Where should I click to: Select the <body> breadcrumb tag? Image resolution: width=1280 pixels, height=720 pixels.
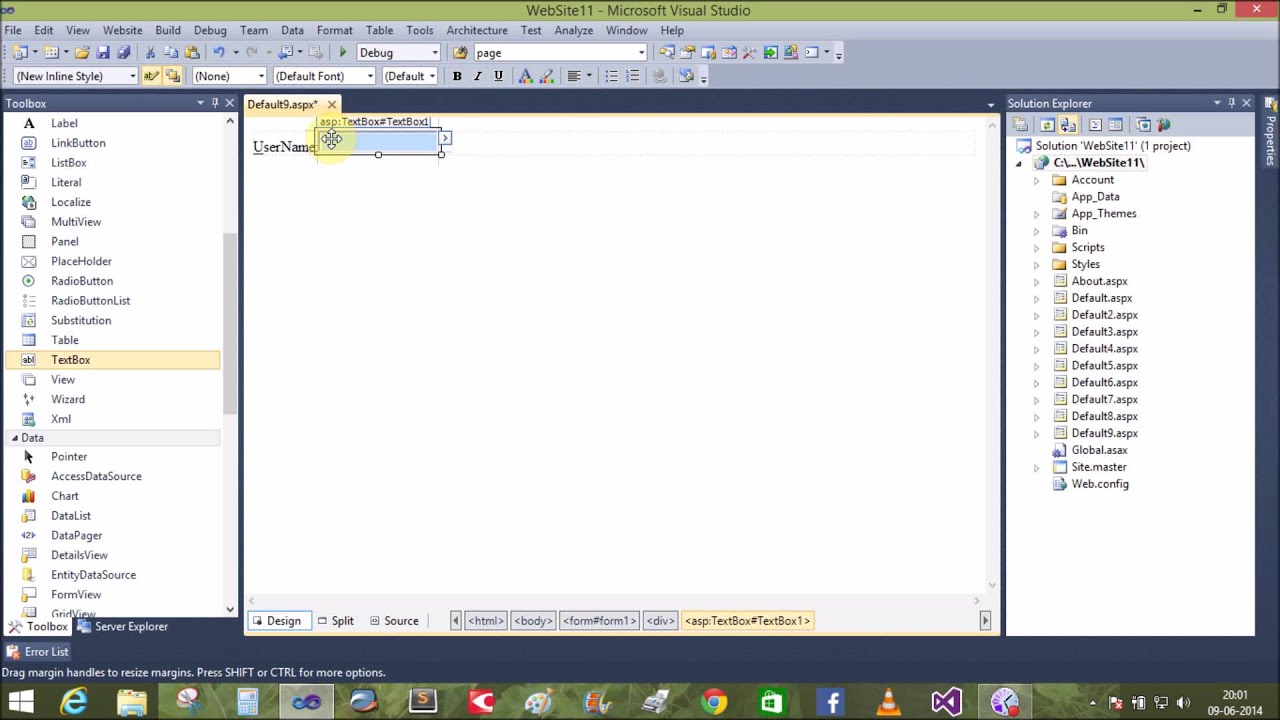[x=533, y=621]
